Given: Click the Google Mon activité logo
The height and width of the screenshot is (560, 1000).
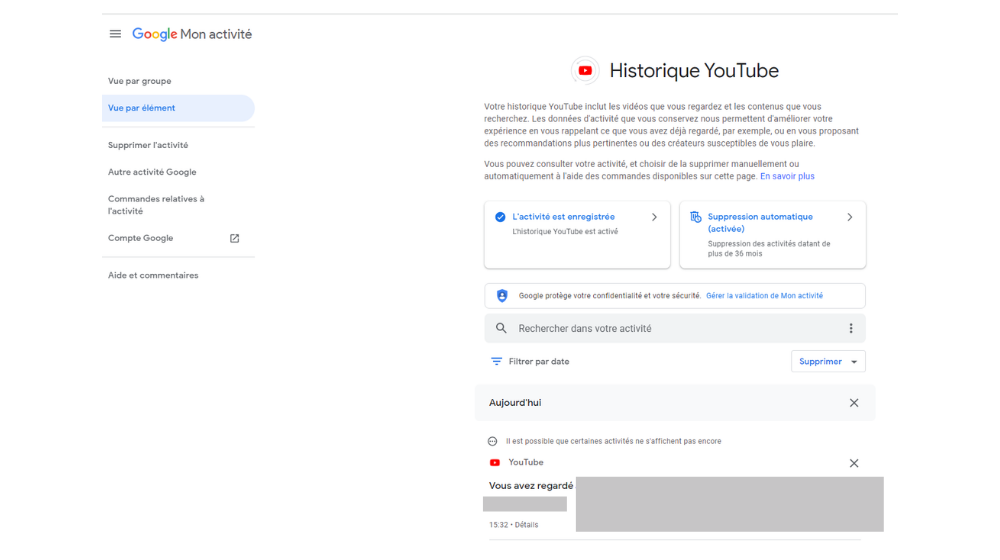Looking at the screenshot, I should [192, 34].
